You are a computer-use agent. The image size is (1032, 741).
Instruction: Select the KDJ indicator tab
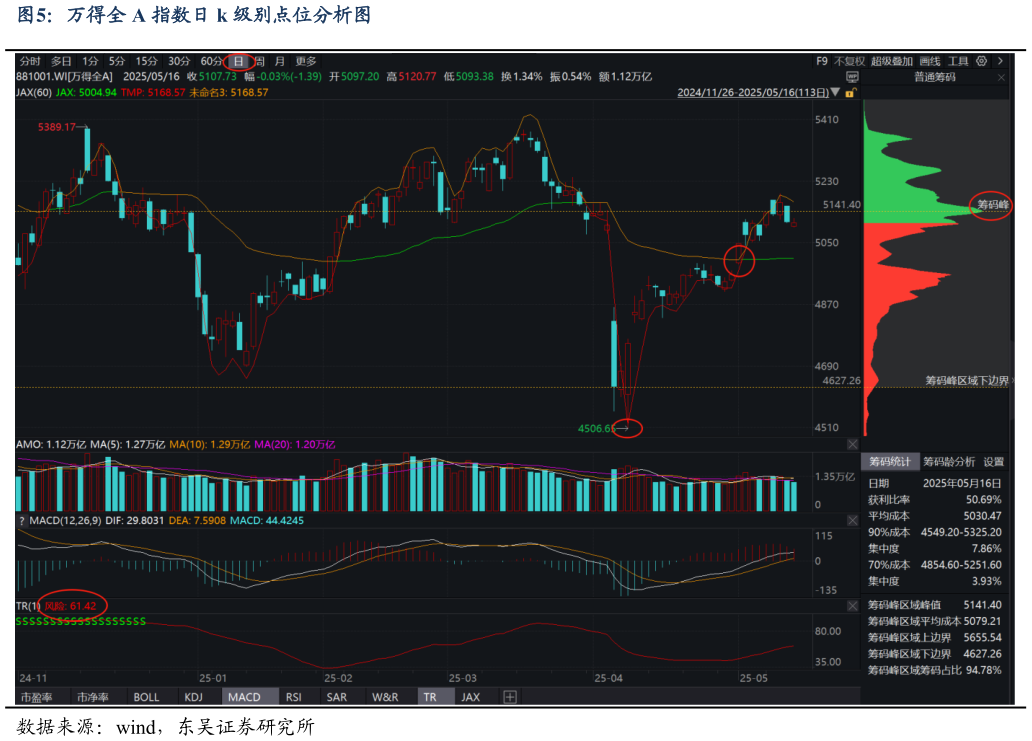click(x=193, y=697)
